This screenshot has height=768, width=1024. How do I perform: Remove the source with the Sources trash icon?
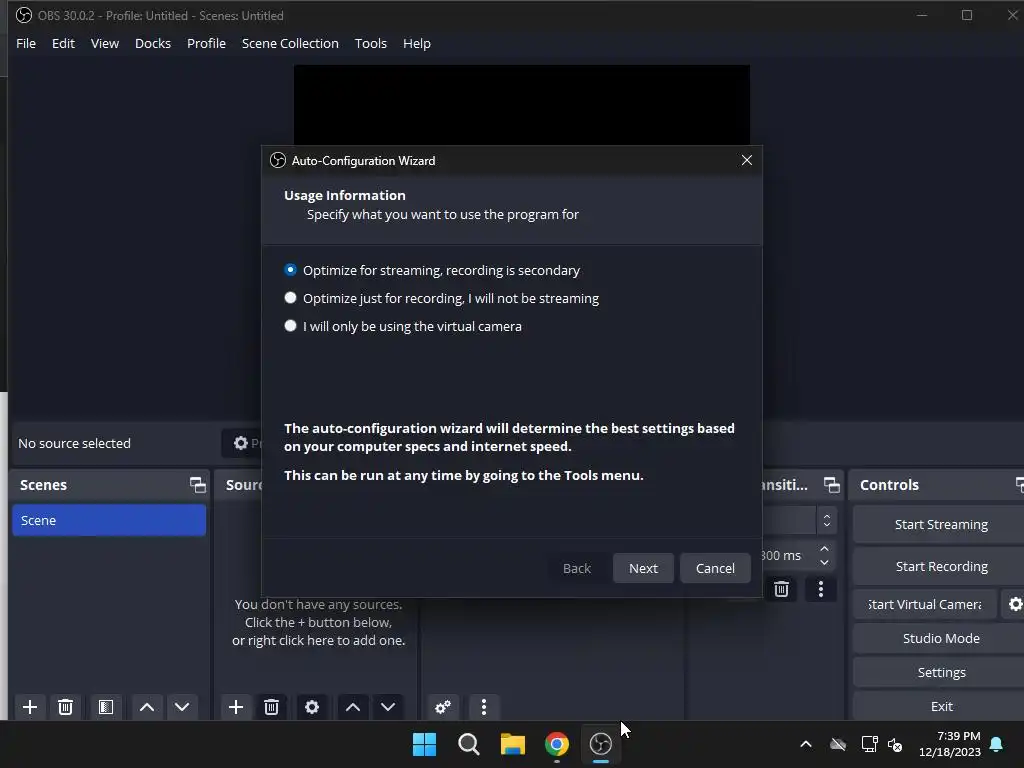pos(272,707)
